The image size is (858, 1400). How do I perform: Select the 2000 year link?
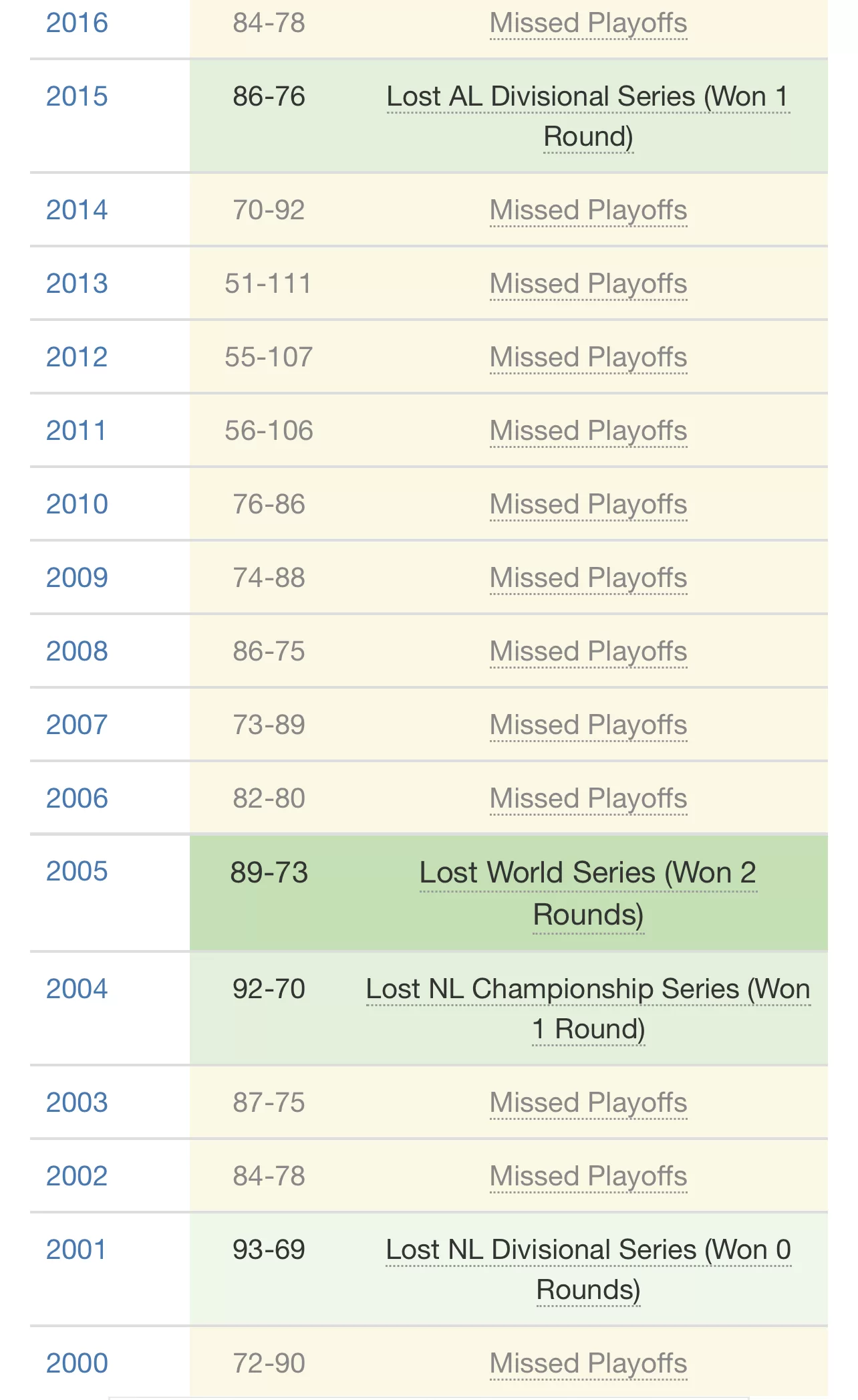tap(77, 1363)
